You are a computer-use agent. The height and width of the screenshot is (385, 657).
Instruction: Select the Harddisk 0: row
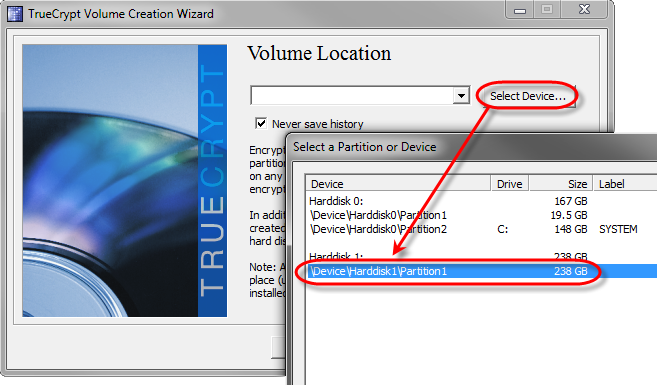[x=482, y=201]
